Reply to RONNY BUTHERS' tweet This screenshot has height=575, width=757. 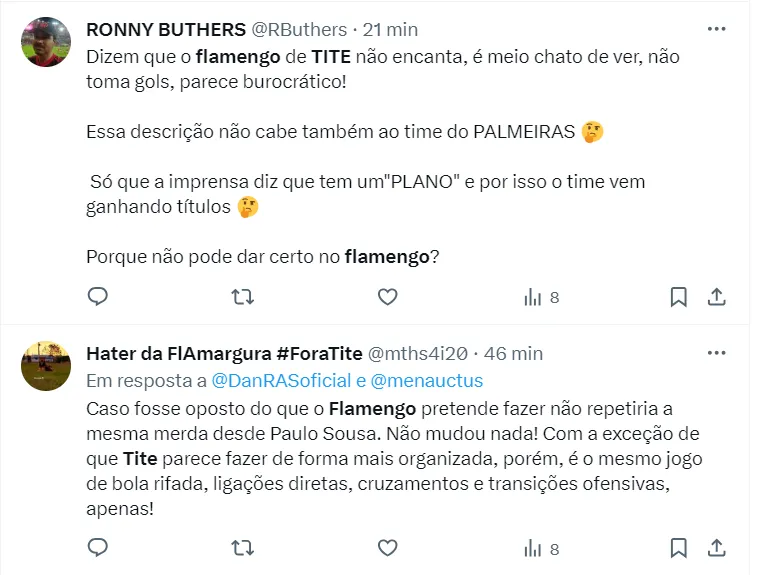pos(98,297)
